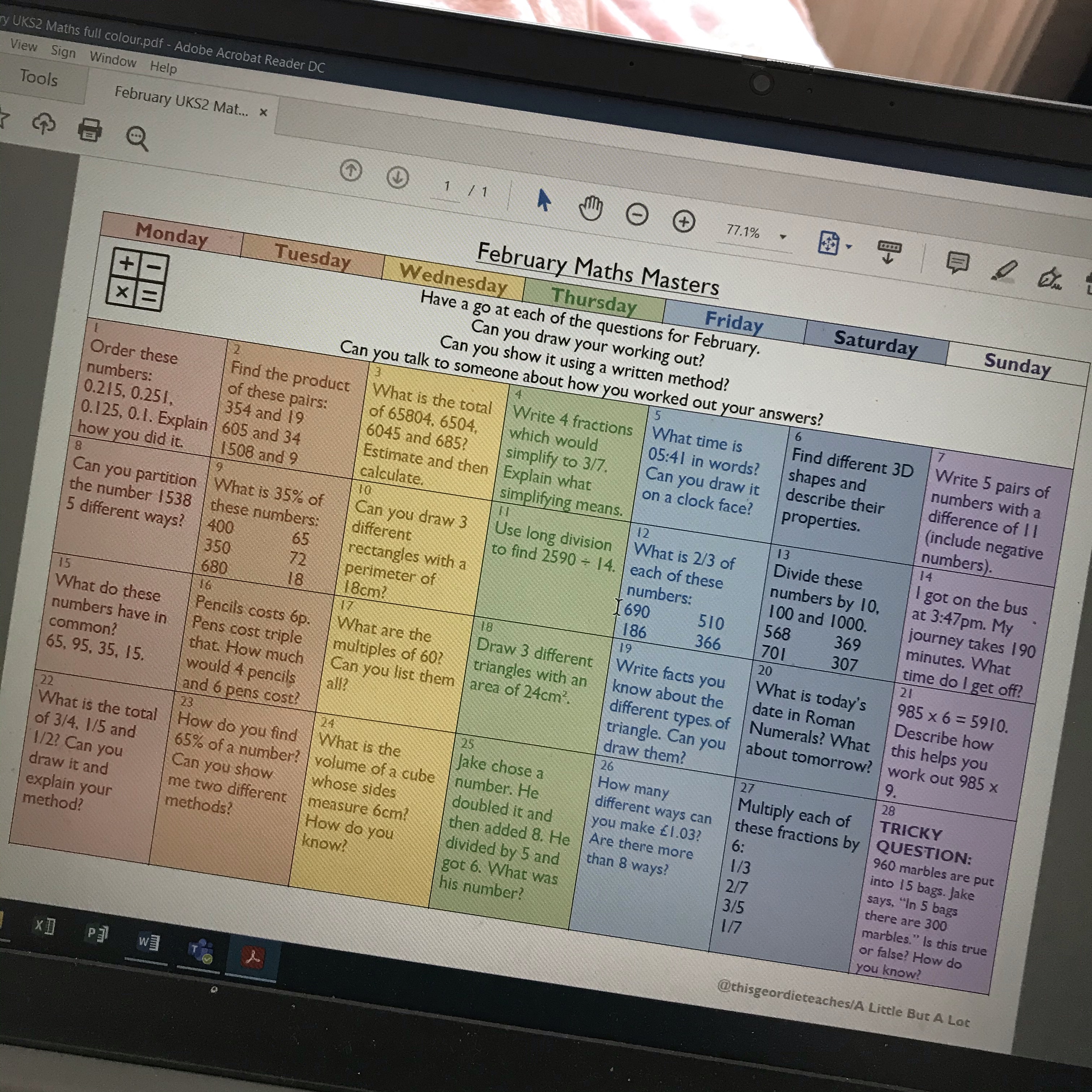Open the Find text magnifier tool

137,137
